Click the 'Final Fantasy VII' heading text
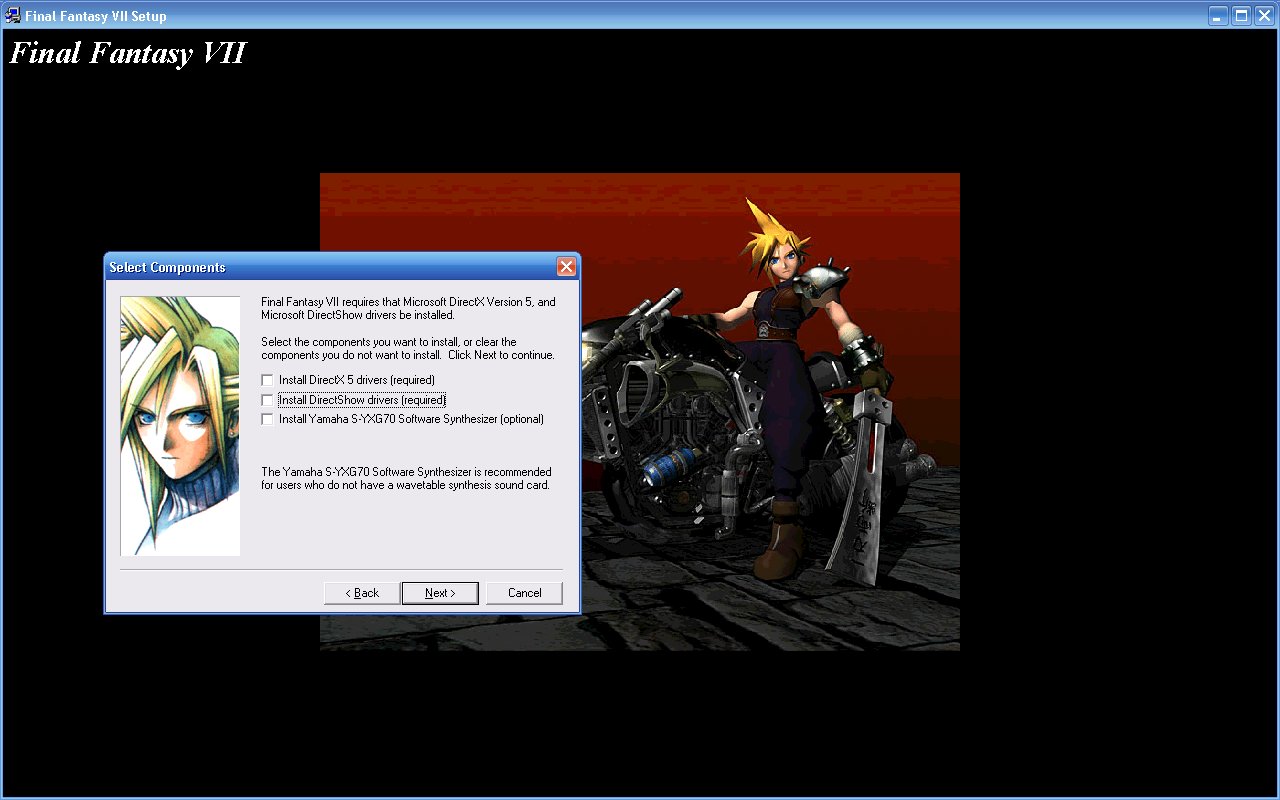Viewport: 1280px width, 800px height. [128, 53]
